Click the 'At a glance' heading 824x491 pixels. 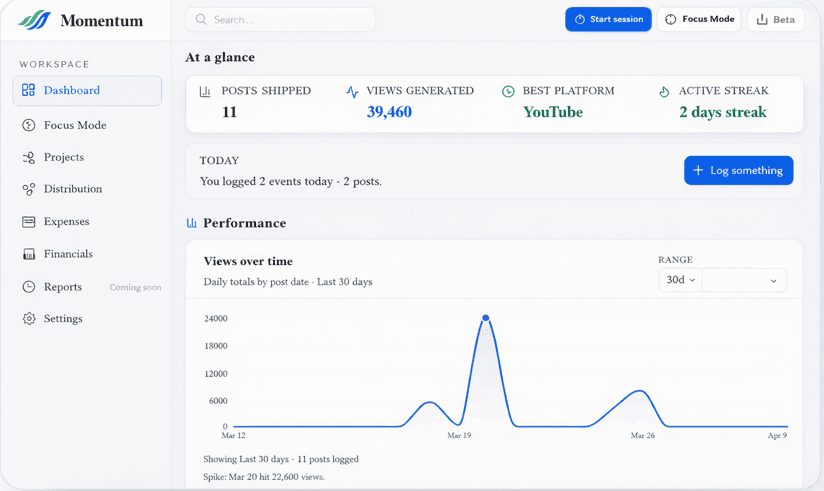coord(220,57)
